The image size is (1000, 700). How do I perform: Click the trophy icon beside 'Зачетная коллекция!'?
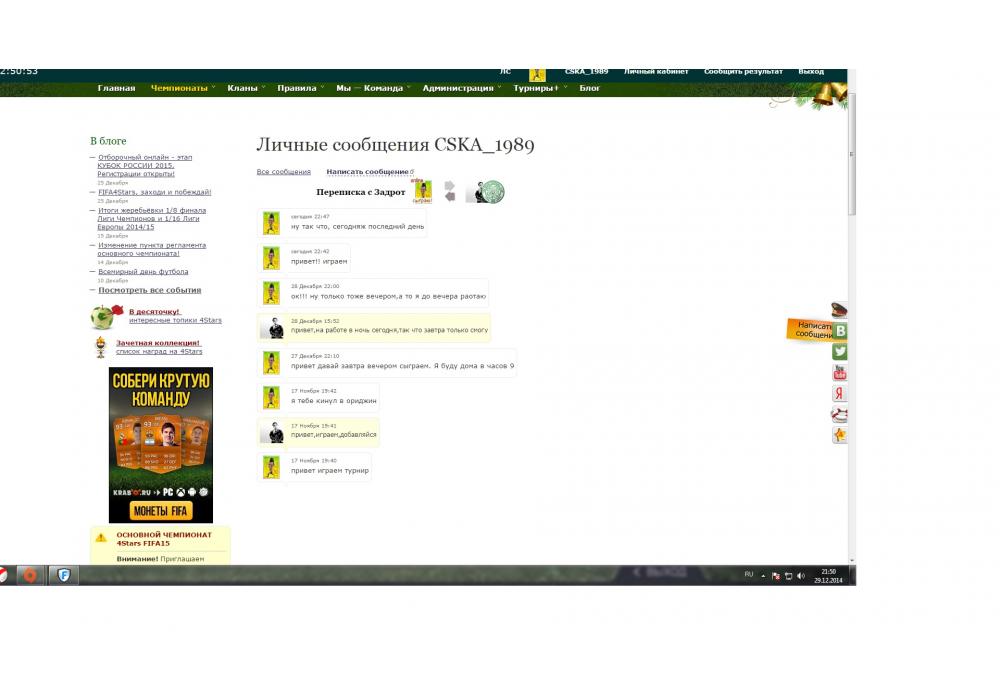101,347
